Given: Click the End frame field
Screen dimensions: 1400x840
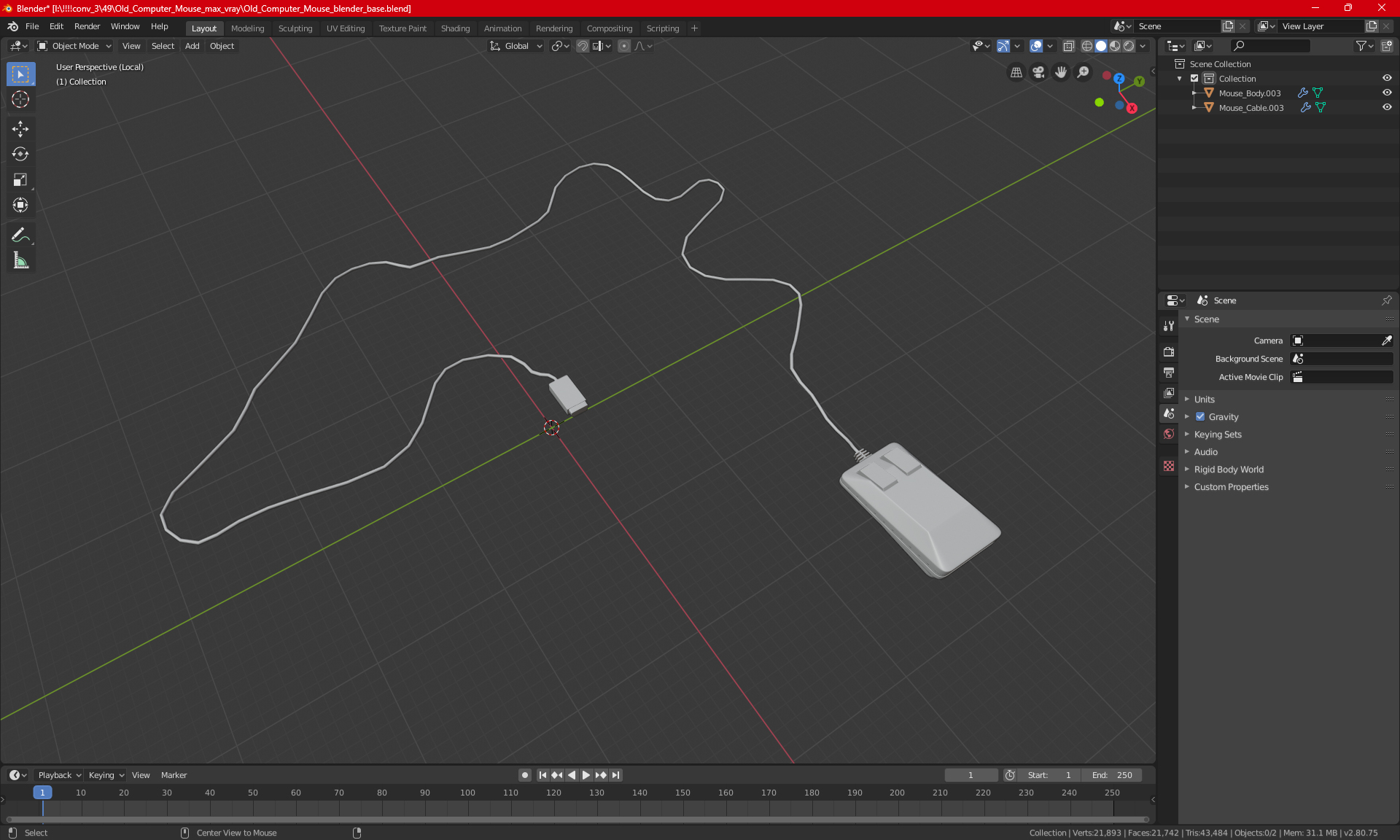Looking at the screenshot, I should tap(1112, 775).
